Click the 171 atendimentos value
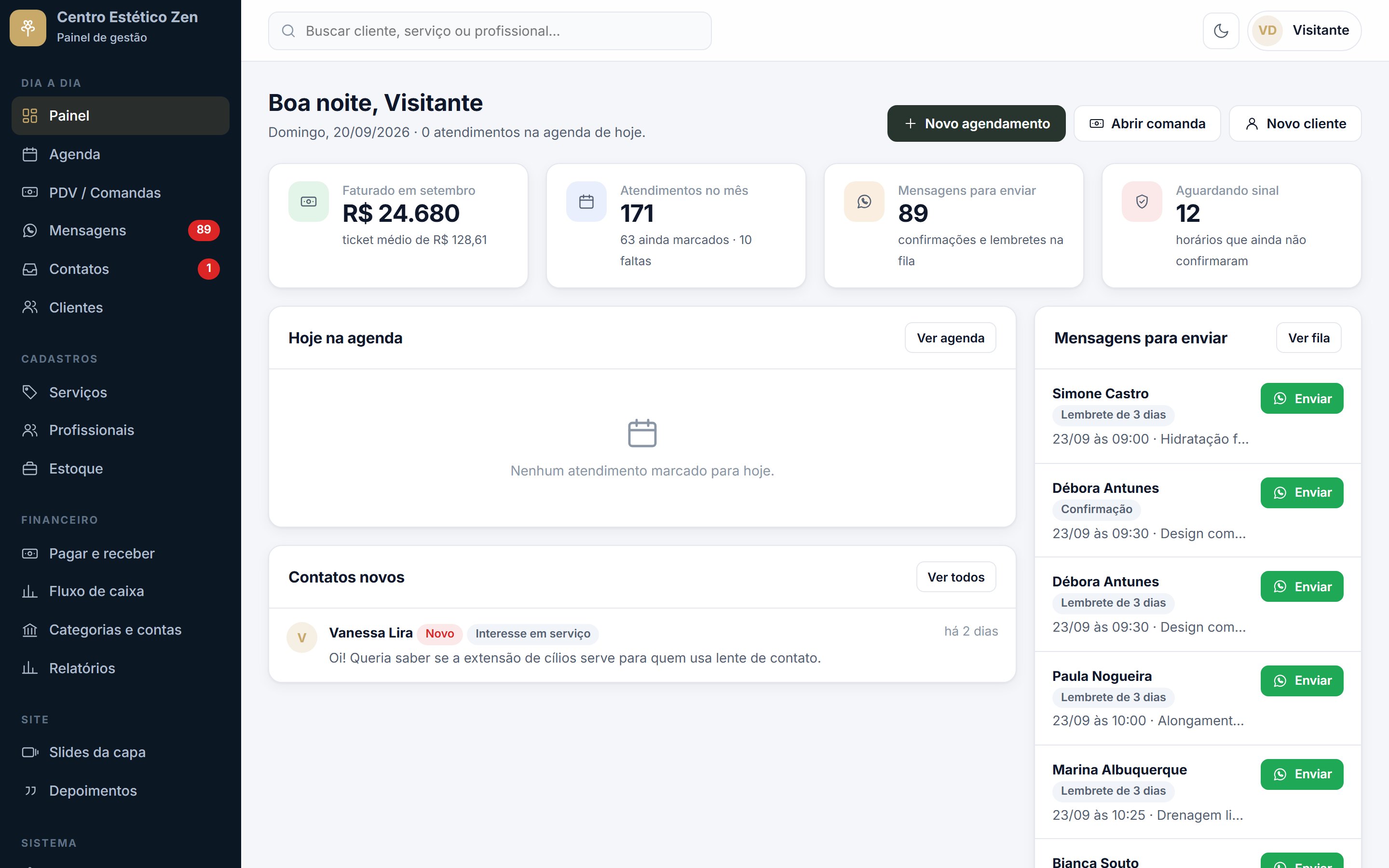Screen dimensions: 1389x868 coord(637,214)
